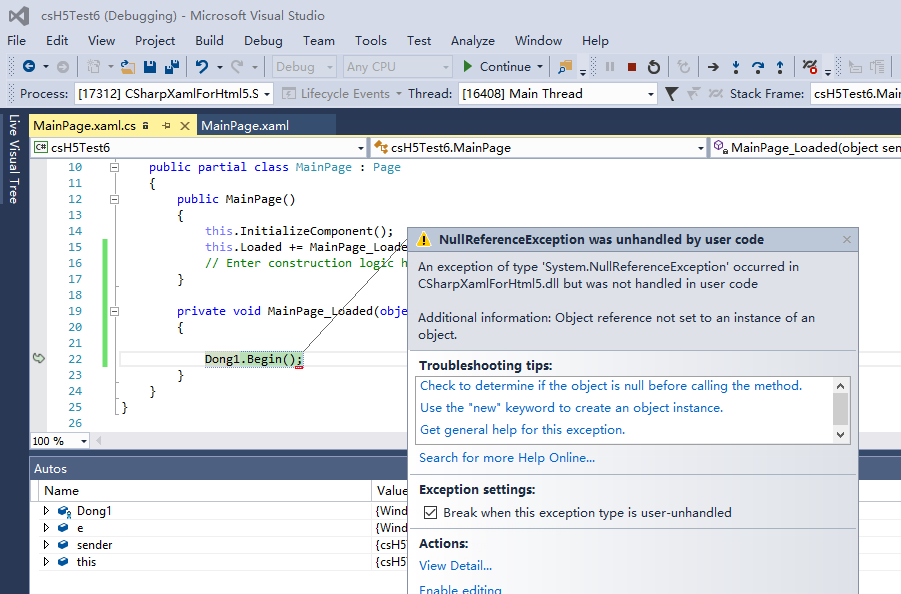Click the red Stop Debugging square

coord(632,67)
